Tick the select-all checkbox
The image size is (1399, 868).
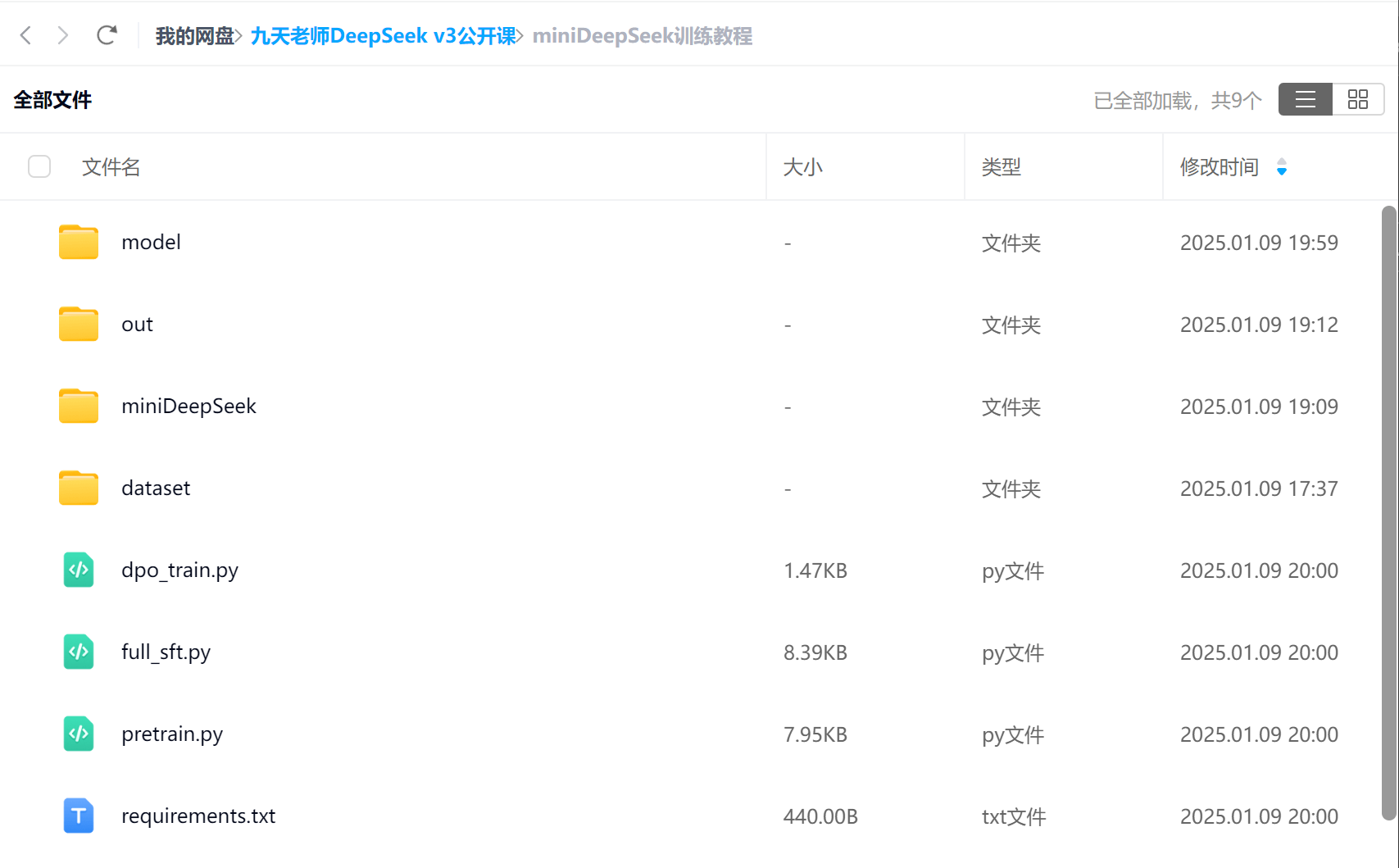pos(39,166)
